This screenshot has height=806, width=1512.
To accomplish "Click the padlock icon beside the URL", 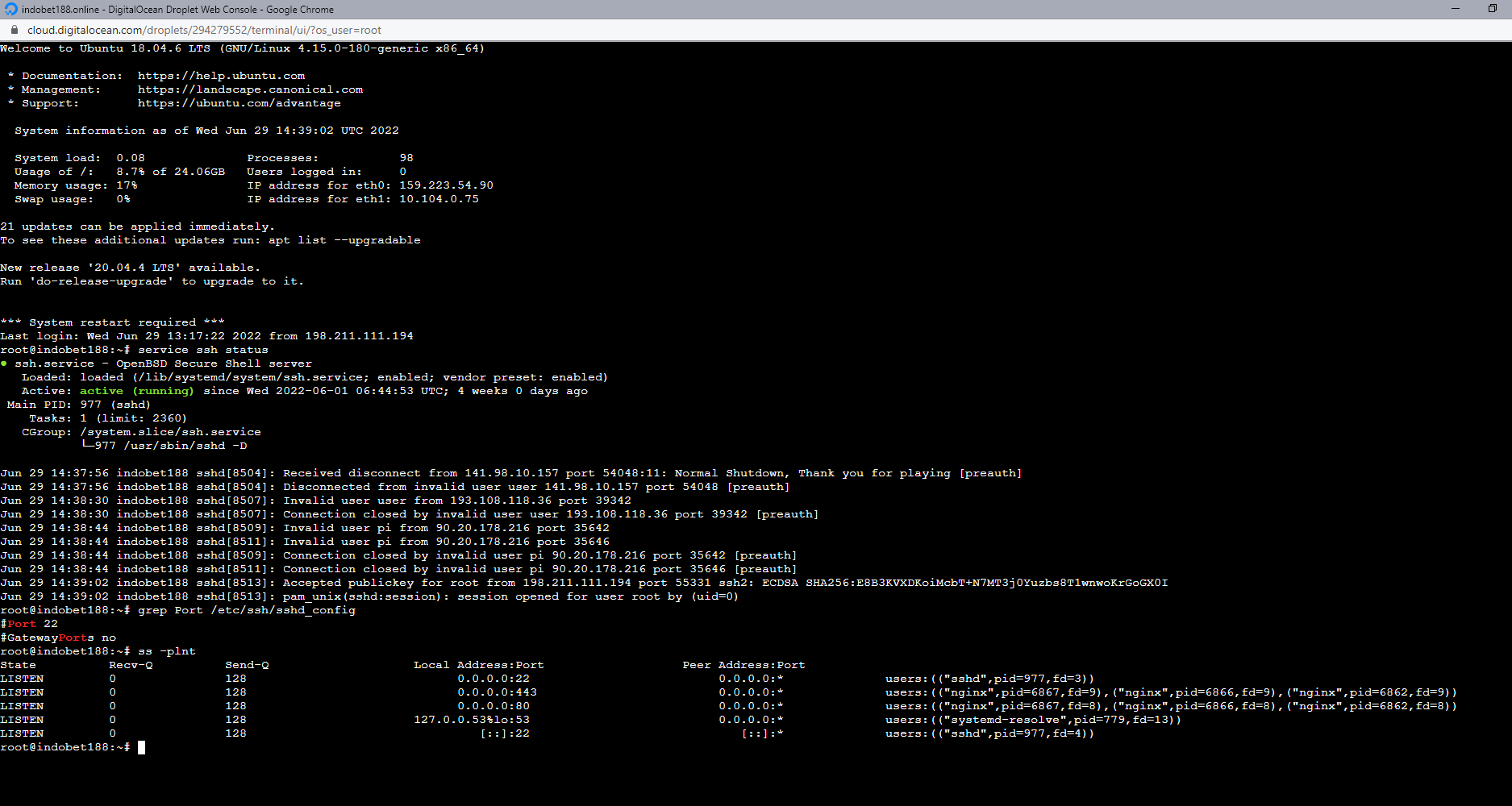I will [14, 30].
